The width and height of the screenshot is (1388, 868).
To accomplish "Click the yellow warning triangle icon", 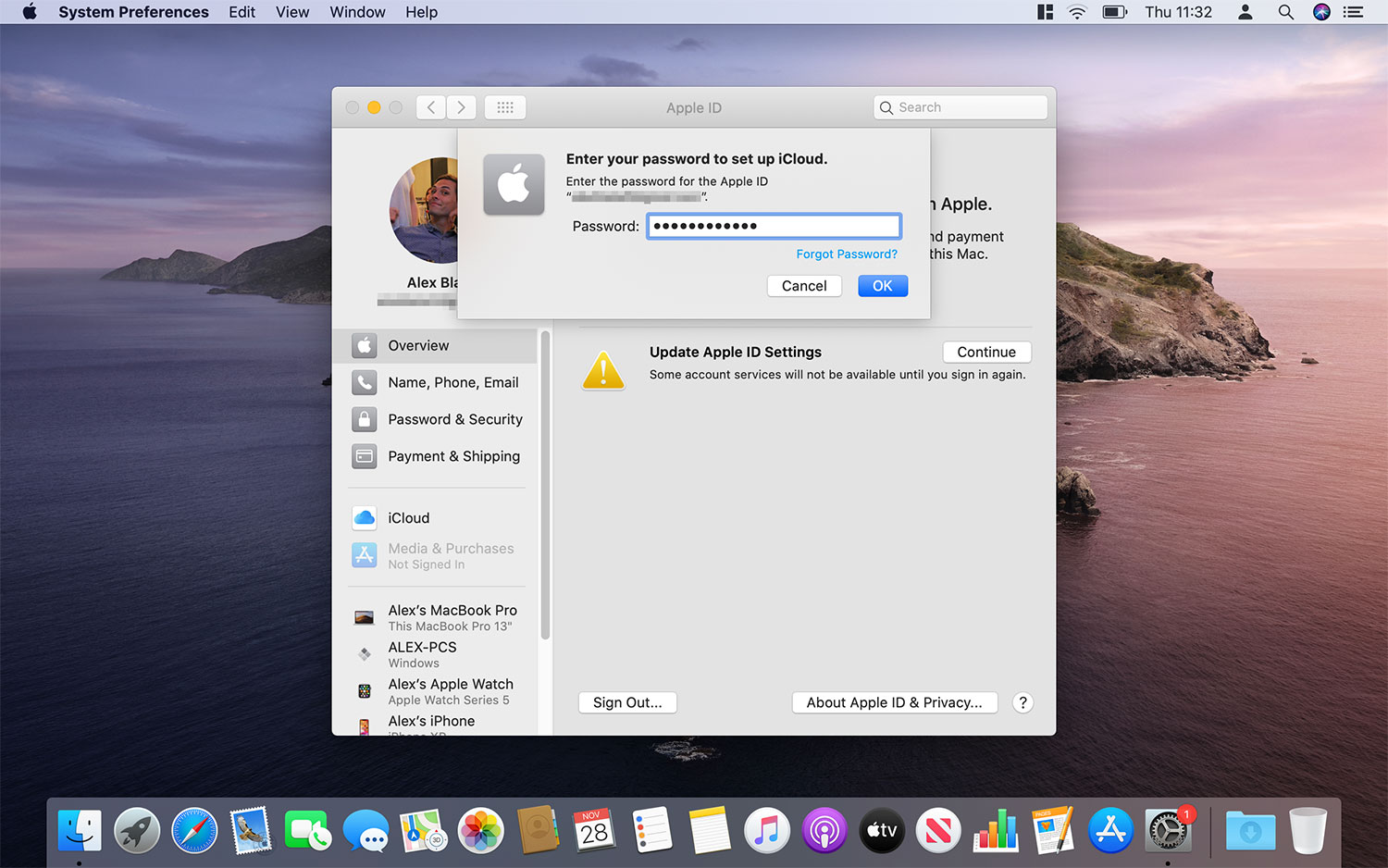I will point(603,370).
